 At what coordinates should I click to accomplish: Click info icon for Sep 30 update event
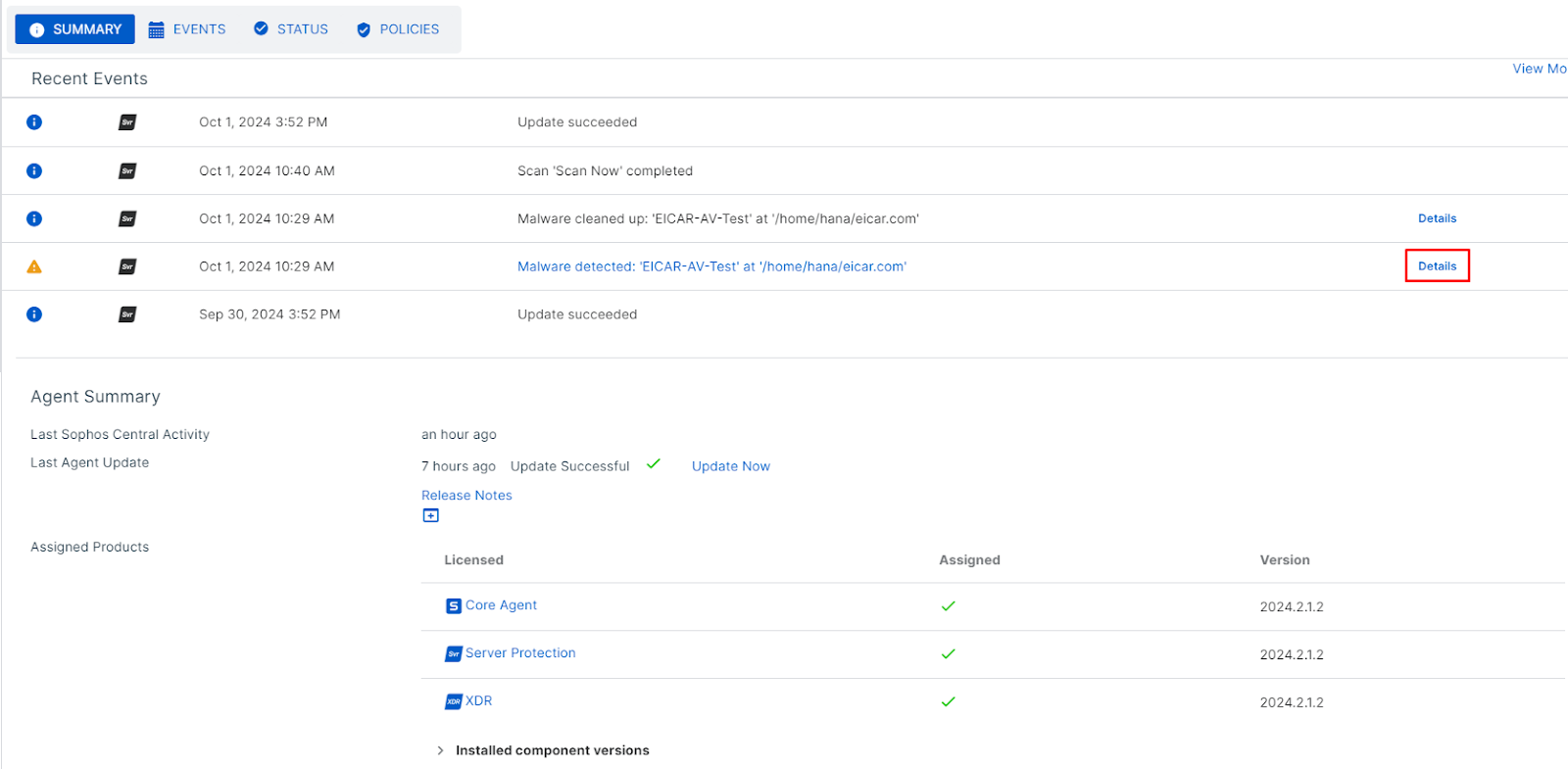[x=34, y=314]
